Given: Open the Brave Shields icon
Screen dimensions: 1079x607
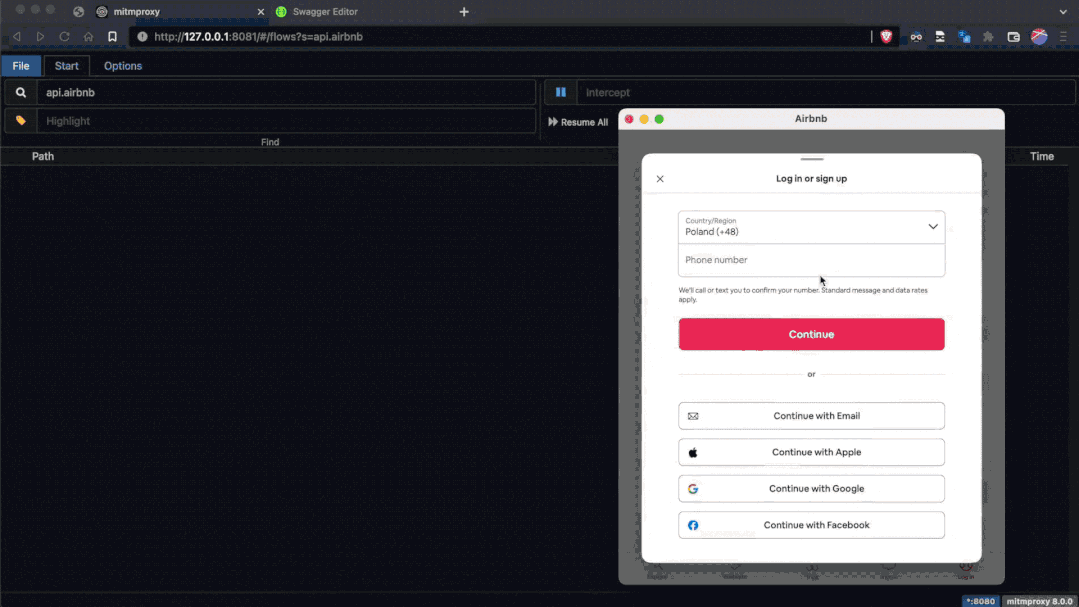Looking at the screenshot, I should tap(886, 36).
